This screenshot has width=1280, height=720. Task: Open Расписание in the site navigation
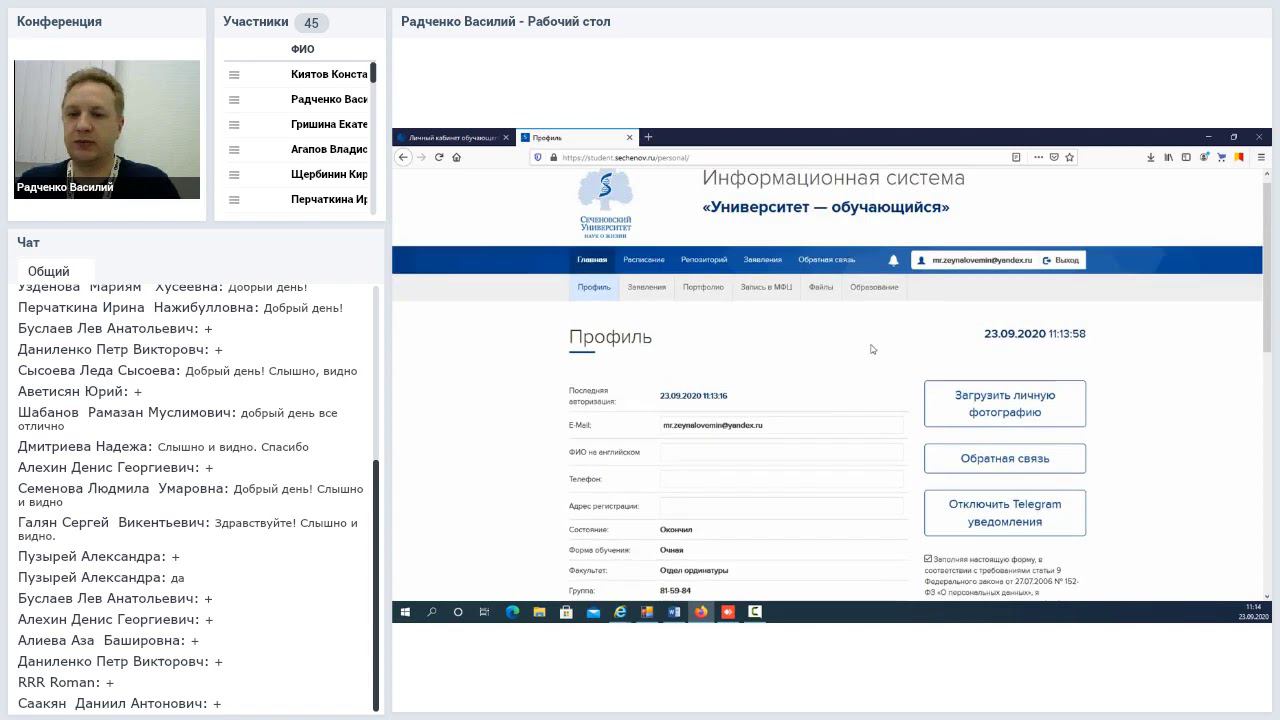[x=644, y=260]
